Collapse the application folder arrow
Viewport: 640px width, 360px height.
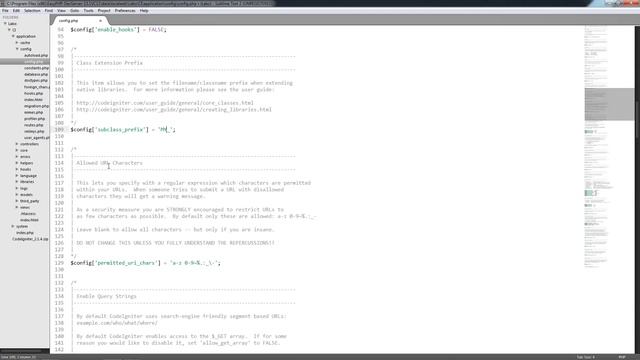click(x=13, y=36)
